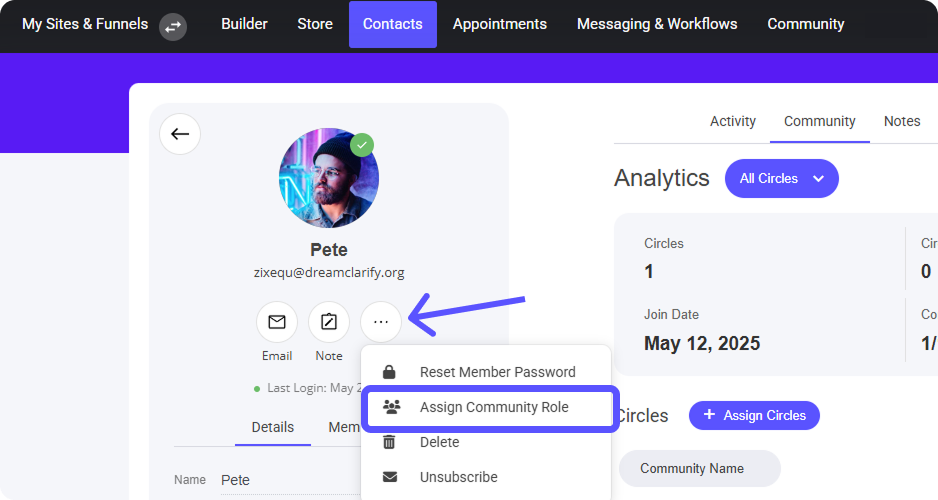Click the back arrow button
The height and width of the screenshot is (500, 938).
(180, 134)
